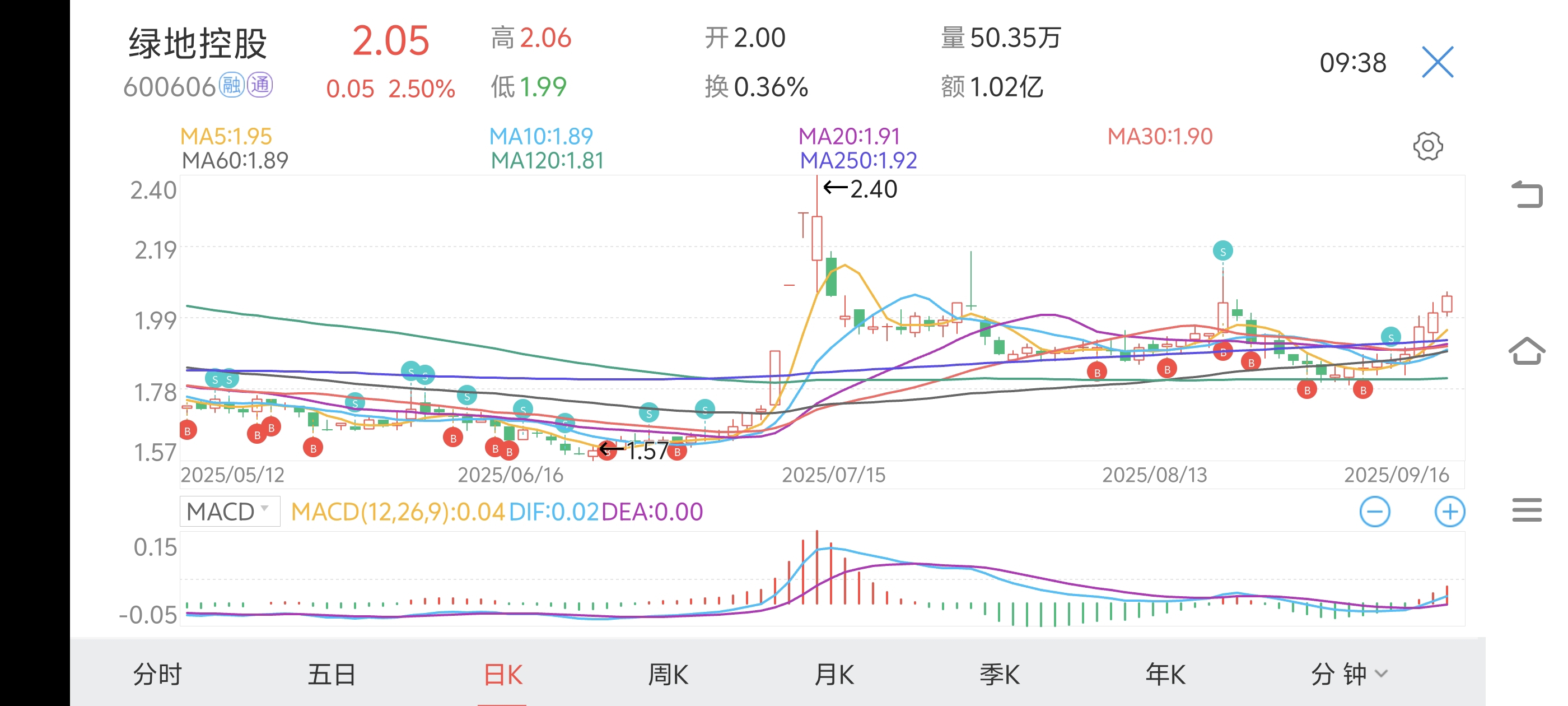Tap the B buy marker beside 1.57 low
The image size is (1568, 706).
607,450
